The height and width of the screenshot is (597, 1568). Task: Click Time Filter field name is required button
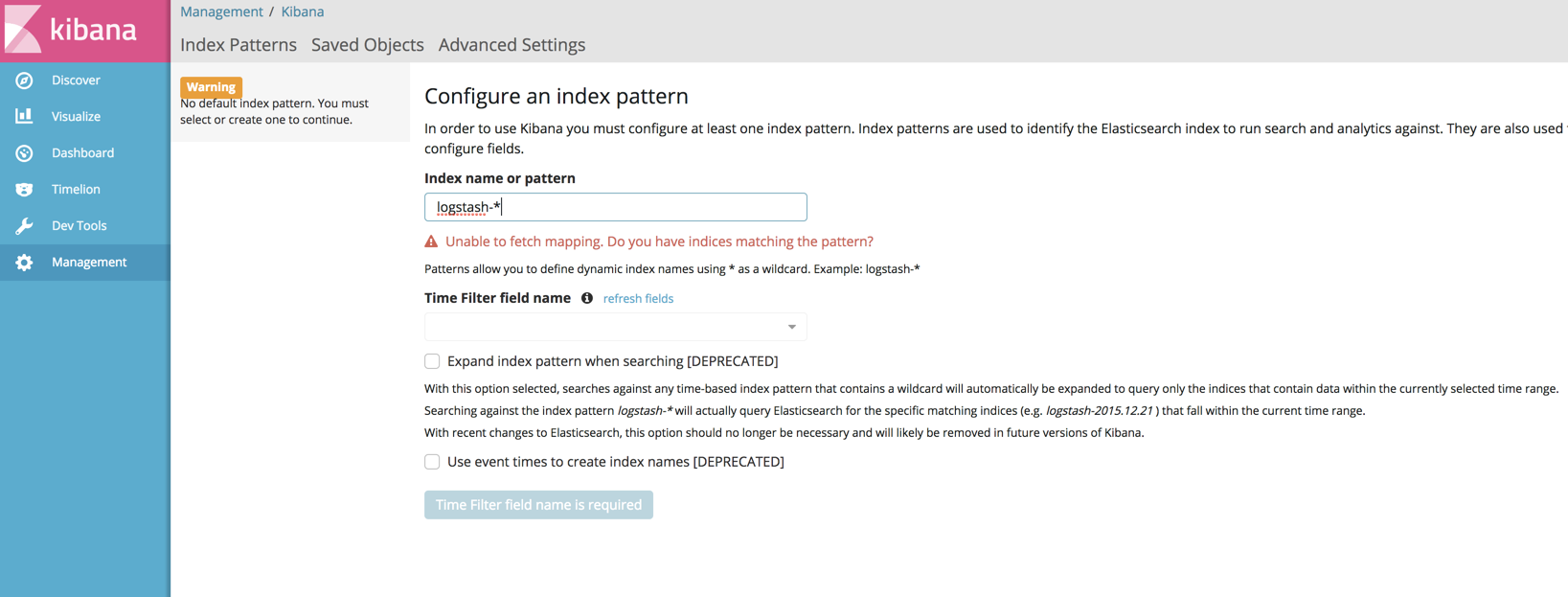(x=538, y=505)
